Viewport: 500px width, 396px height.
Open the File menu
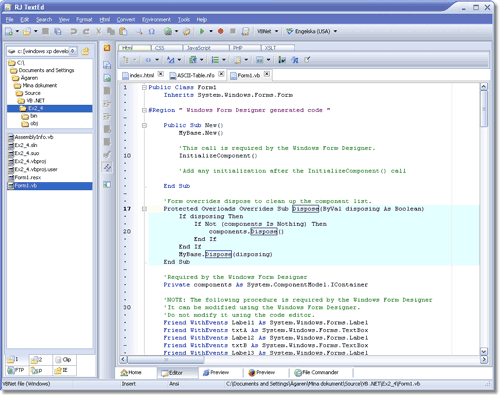[x=9, y=20]
